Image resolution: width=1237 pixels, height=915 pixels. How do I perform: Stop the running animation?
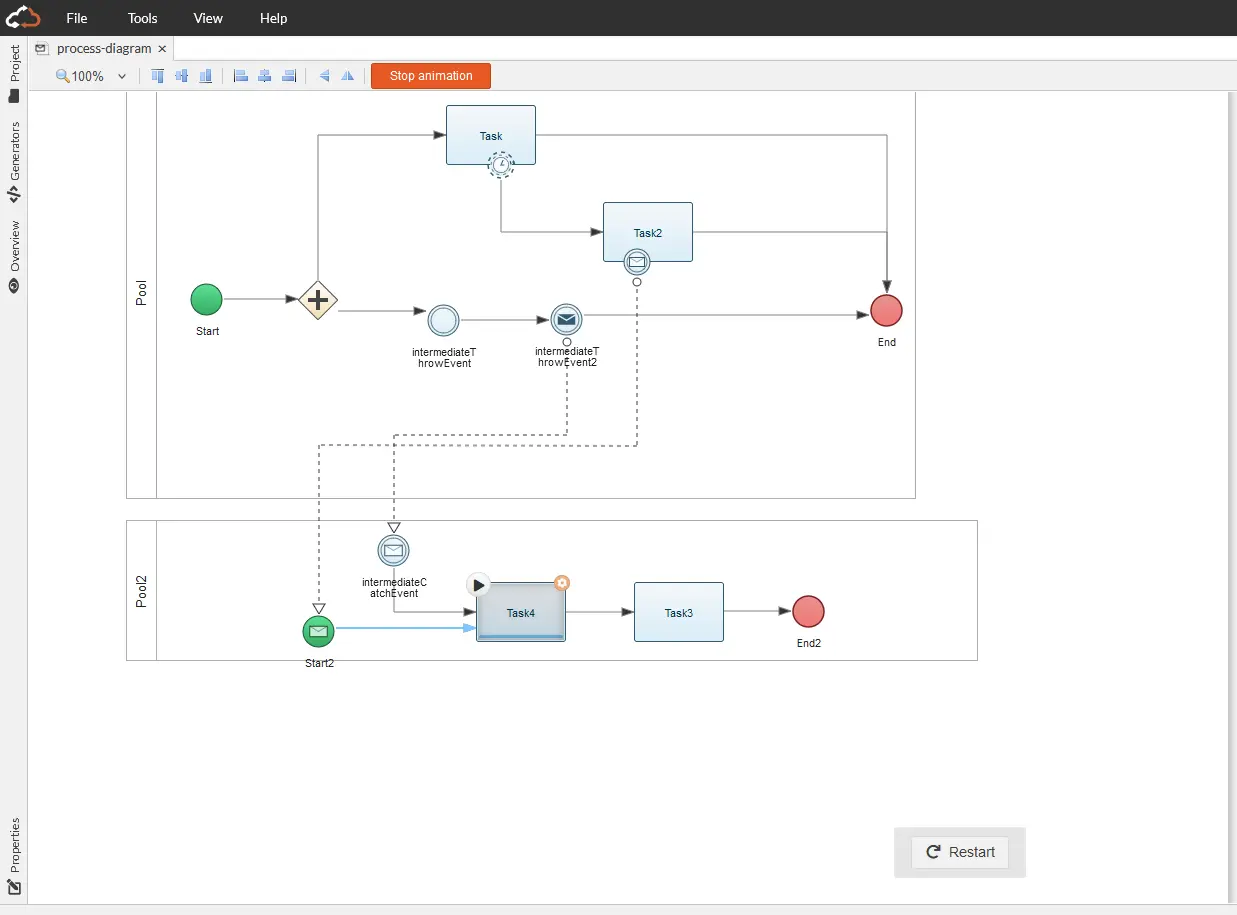point(431,76)
